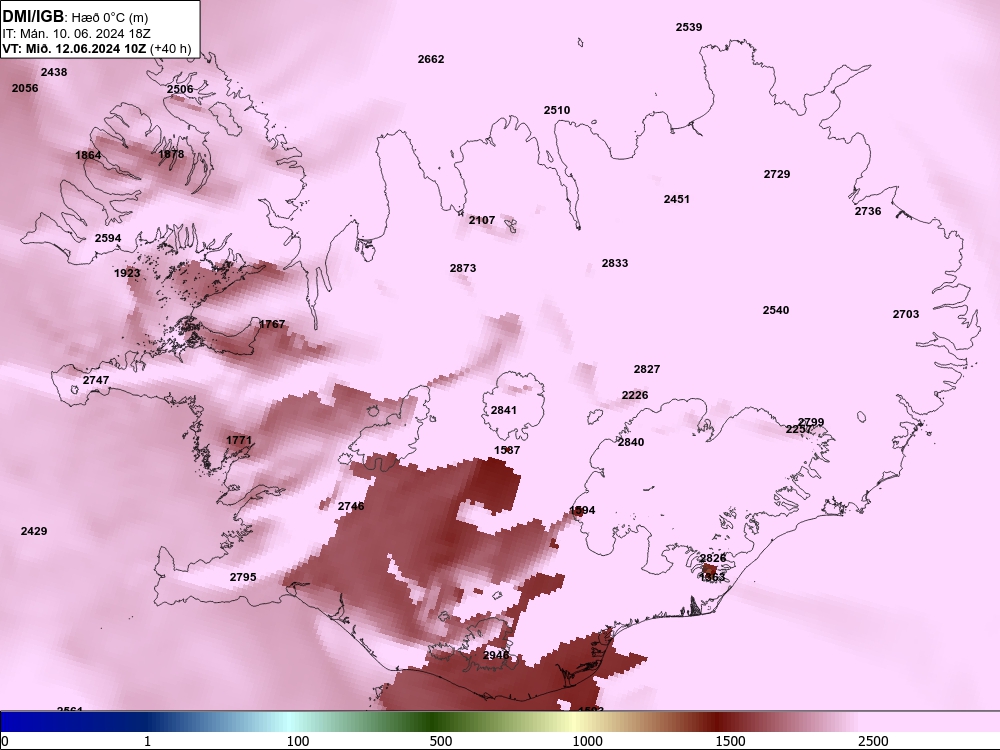Select the map value 2429

click(34, 531)
